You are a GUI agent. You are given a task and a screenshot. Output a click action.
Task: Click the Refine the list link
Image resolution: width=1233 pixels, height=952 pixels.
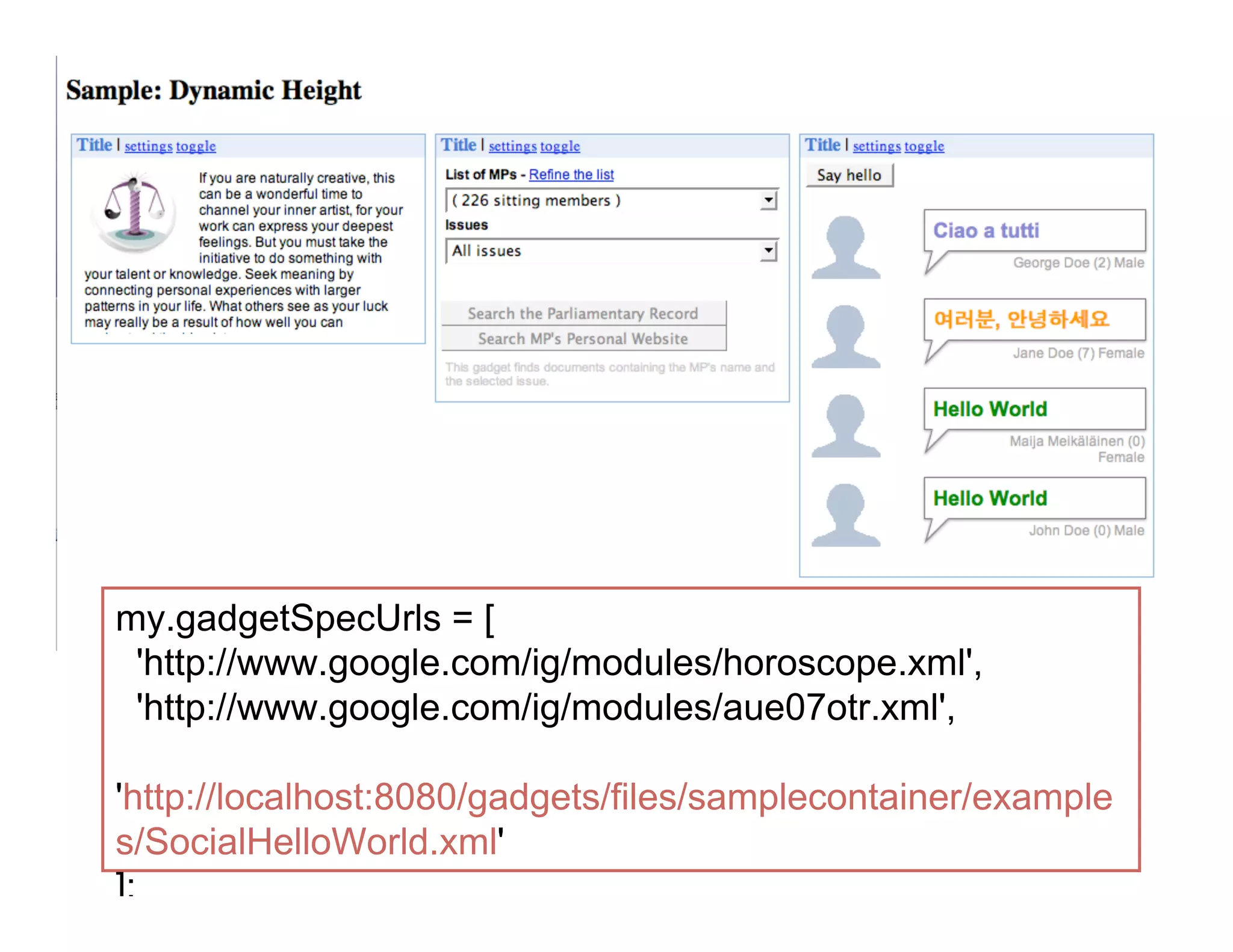pyautogui.click(x=571, y=175)
